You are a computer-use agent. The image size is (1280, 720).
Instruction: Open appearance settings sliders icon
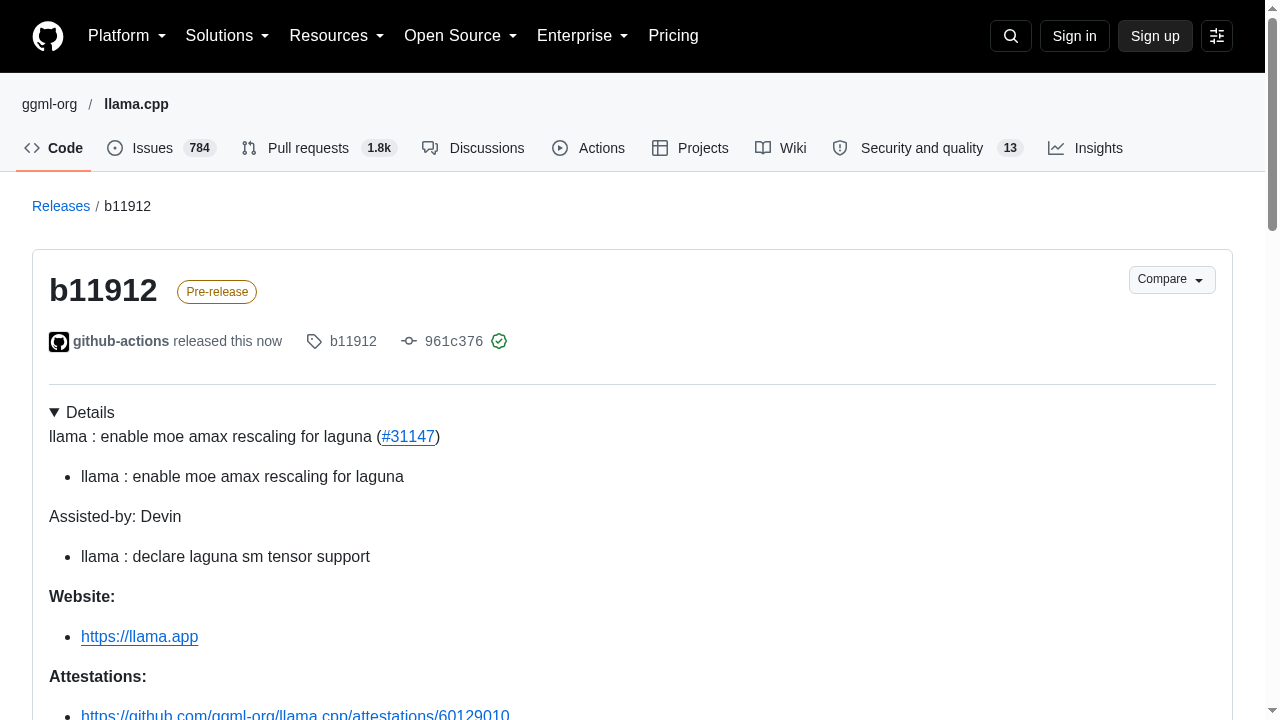tap(1217, 36)
